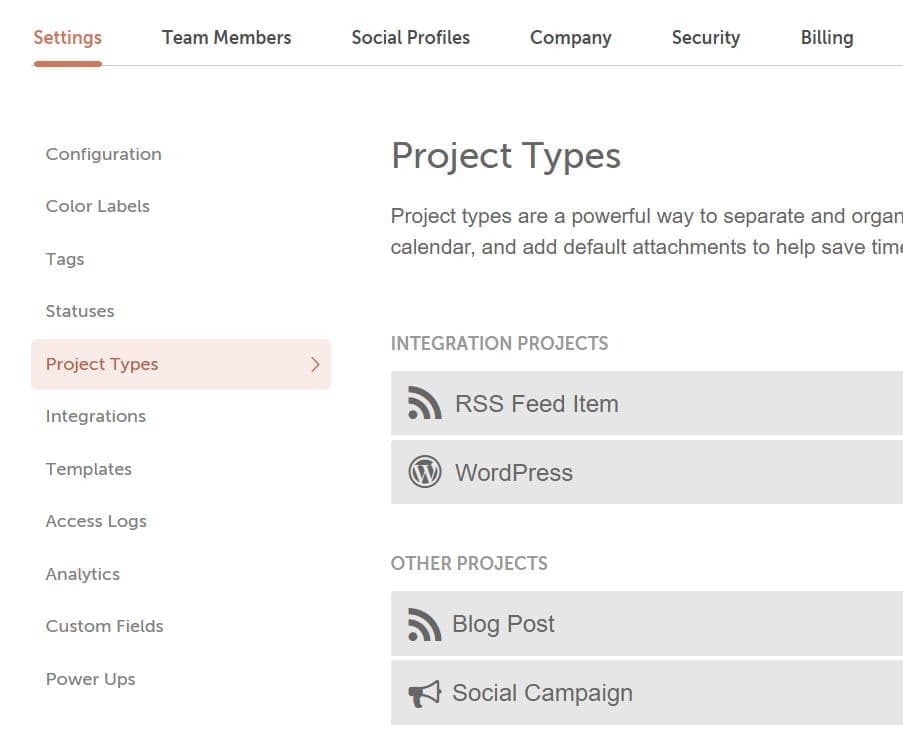
Task: Go to Statuses in the sidebar
Action: (x=80, y=311)
